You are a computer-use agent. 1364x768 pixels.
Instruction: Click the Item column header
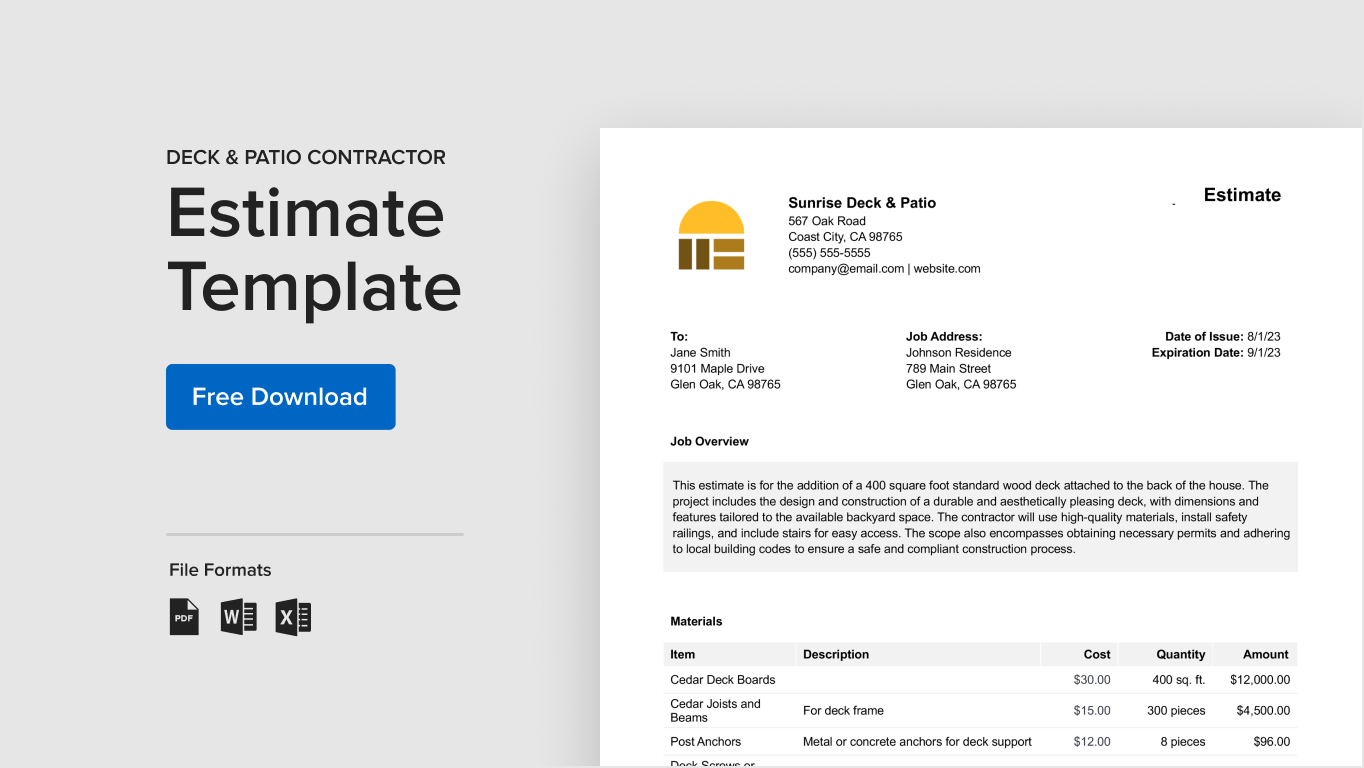click(x=682, y=654)
